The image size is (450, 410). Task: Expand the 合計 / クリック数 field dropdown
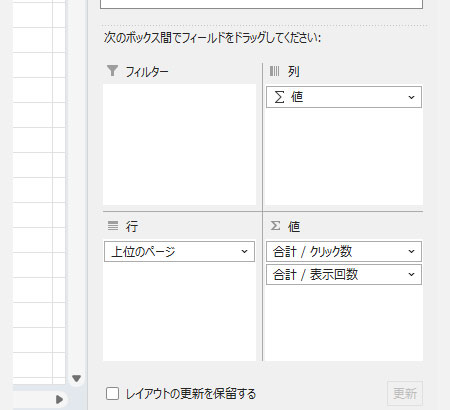coord(411,252)
